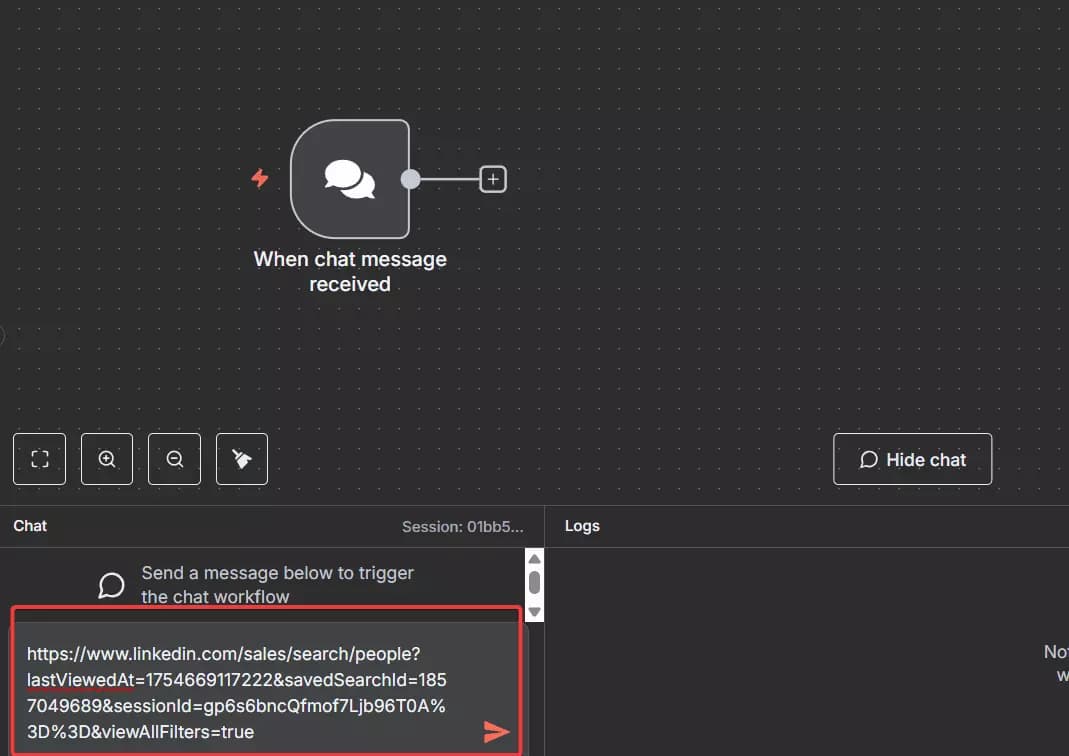1069x756 pixels.
Task: Click the chat trigger node's speech bubble icon
Action: [348, 179]
